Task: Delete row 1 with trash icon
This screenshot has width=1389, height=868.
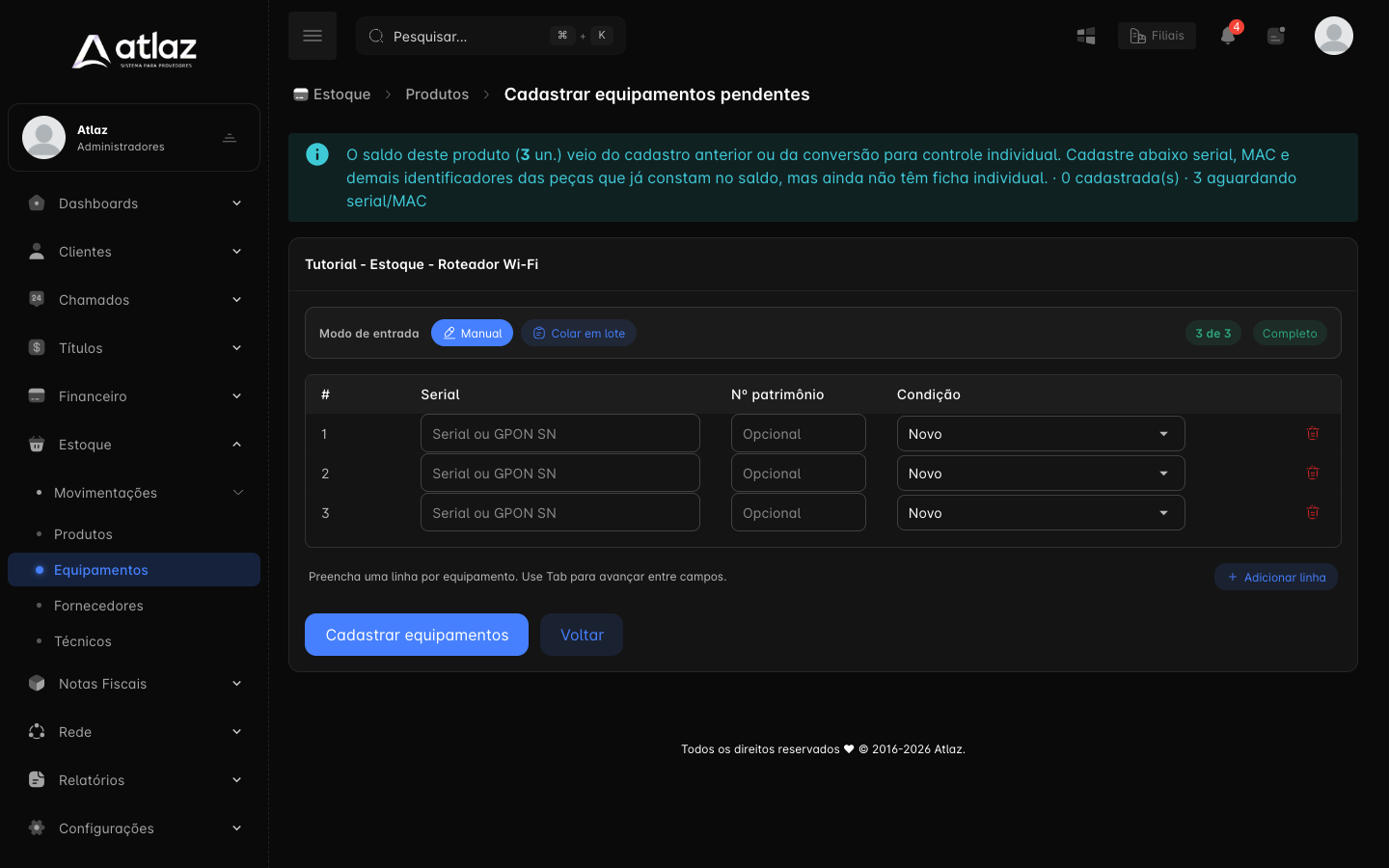Action: (x=1313, y=433)
